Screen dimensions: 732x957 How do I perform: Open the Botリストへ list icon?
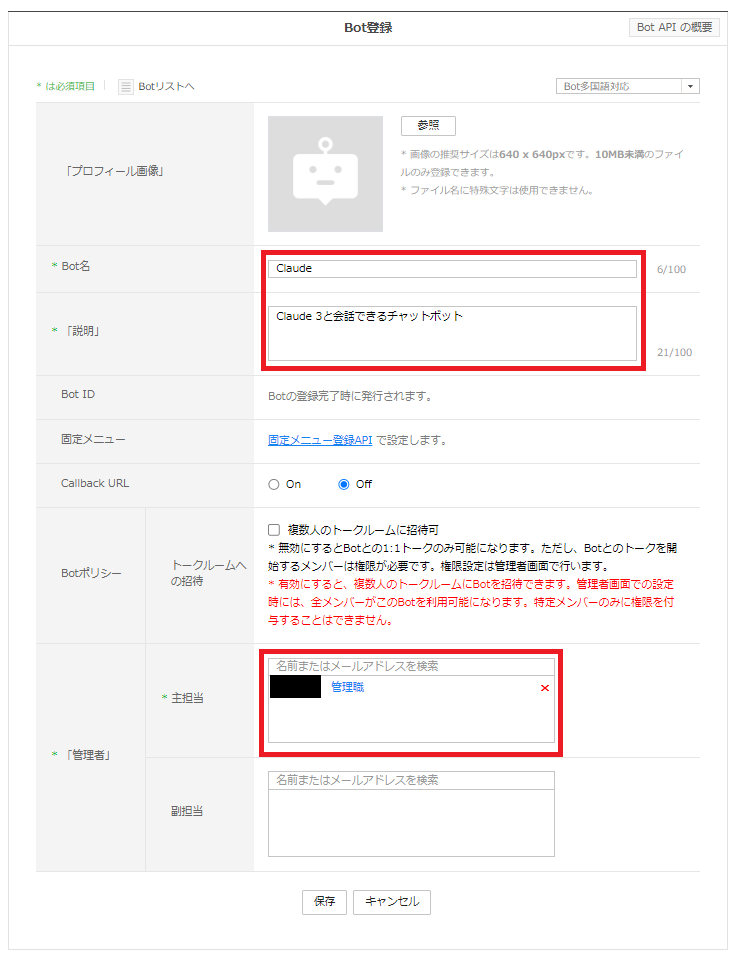[125, 87]
